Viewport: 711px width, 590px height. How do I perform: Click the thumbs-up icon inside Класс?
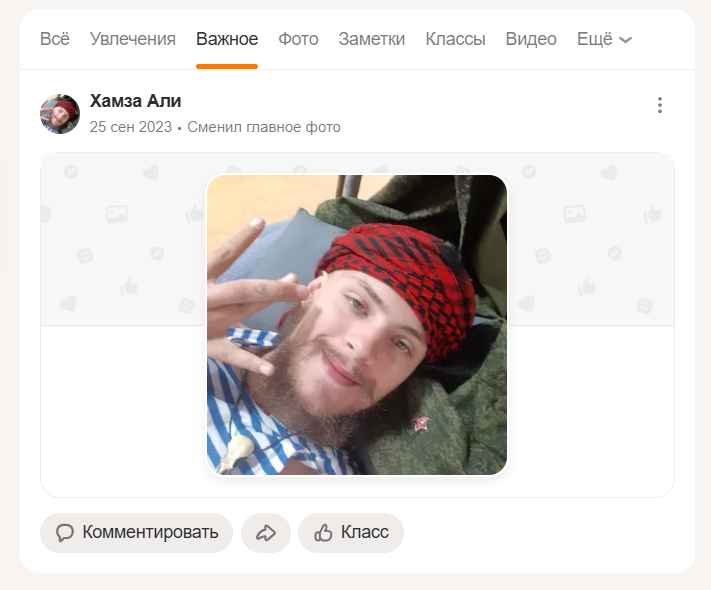323,533
